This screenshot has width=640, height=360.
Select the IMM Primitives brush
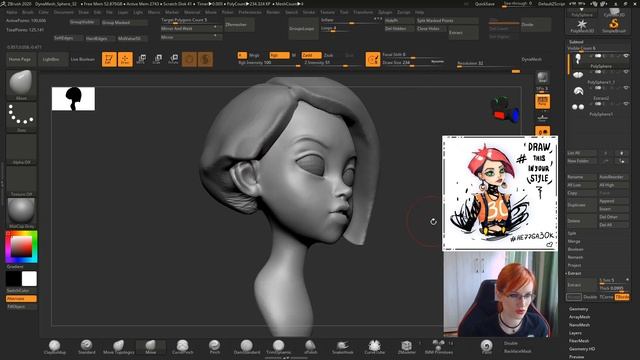(438, 347)
